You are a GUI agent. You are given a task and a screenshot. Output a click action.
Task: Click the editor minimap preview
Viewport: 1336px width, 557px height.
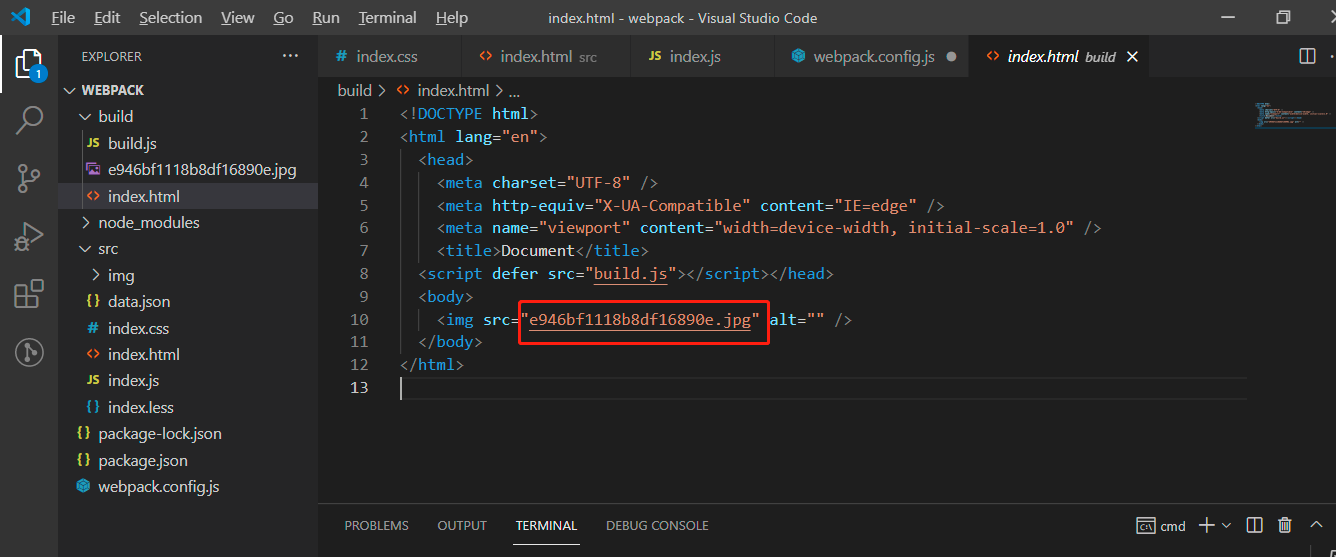1294,115
